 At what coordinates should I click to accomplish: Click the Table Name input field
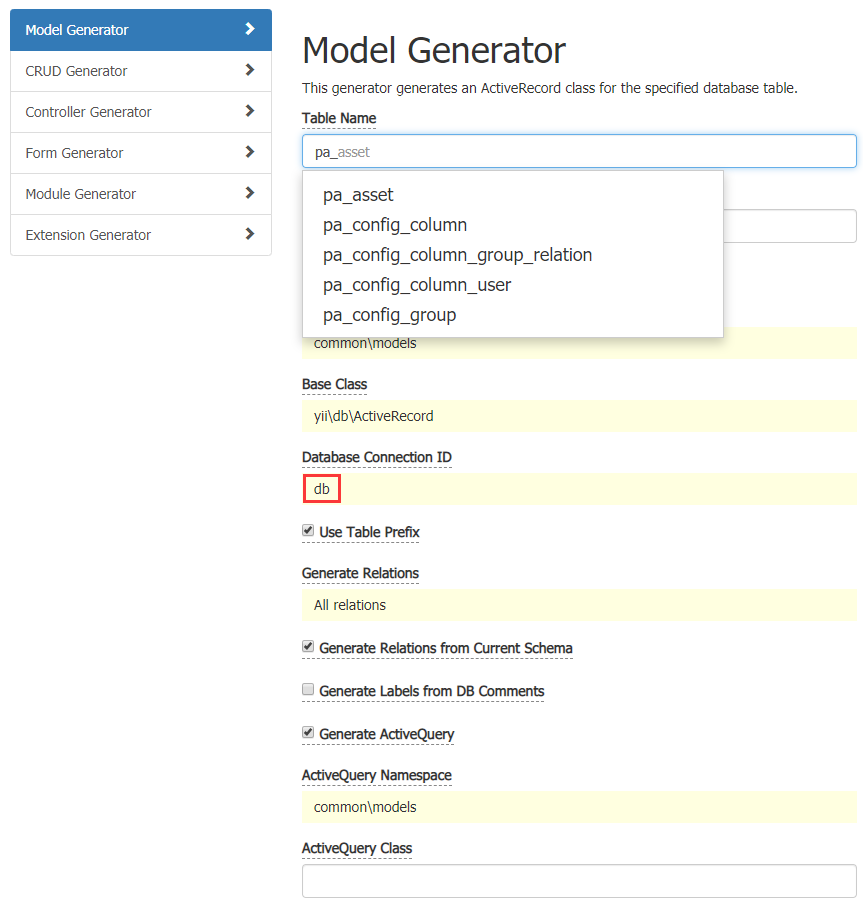click(579, 152)
